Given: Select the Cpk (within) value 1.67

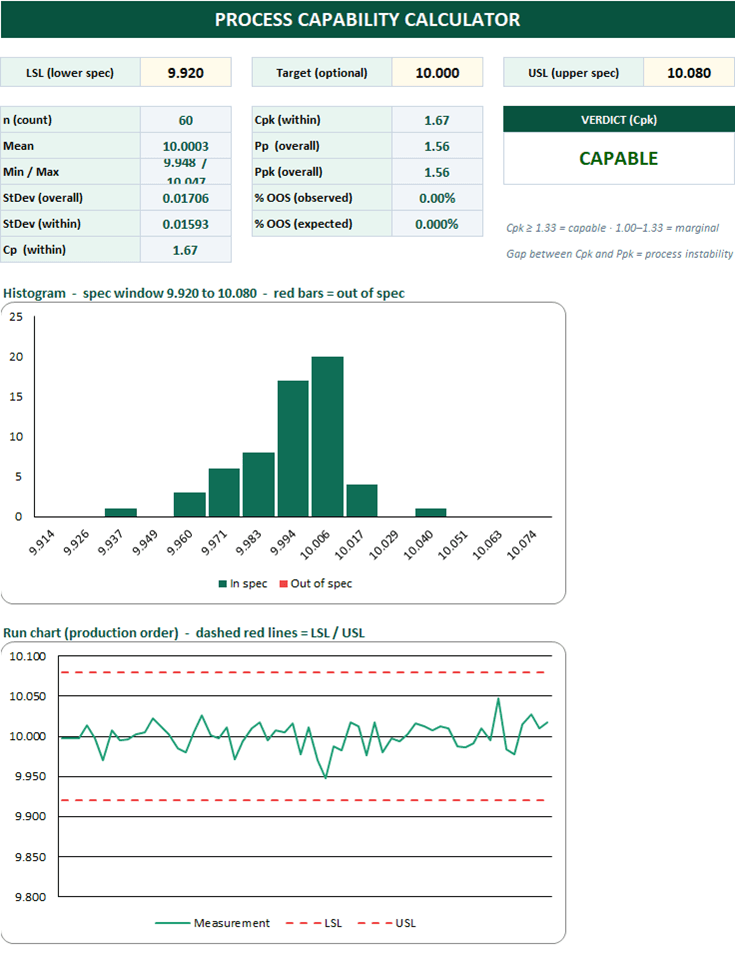Looking at the screenshot, I should coord(437,120).
